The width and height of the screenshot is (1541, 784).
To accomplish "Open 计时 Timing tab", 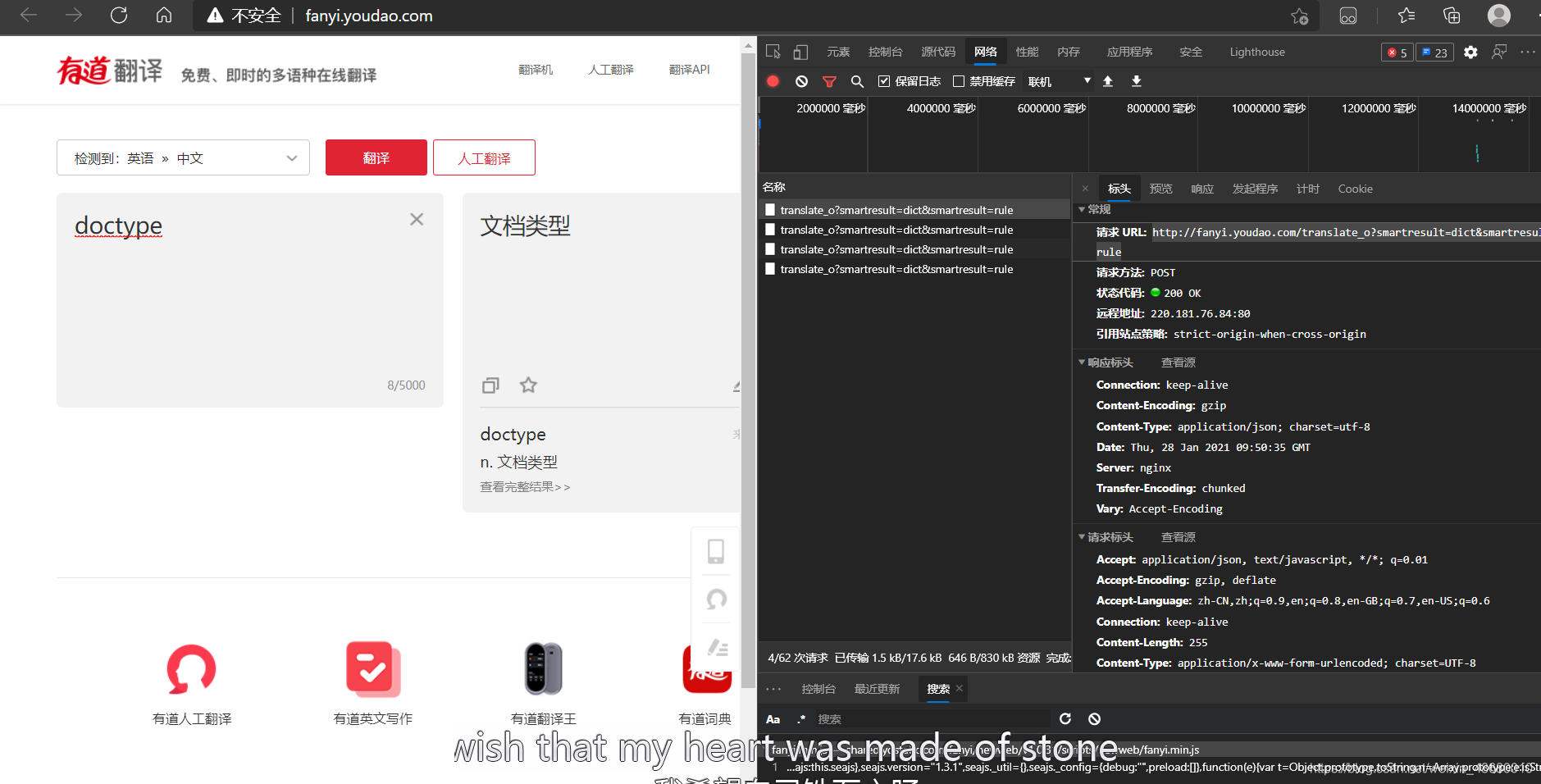I will (x=1308, y=189).
